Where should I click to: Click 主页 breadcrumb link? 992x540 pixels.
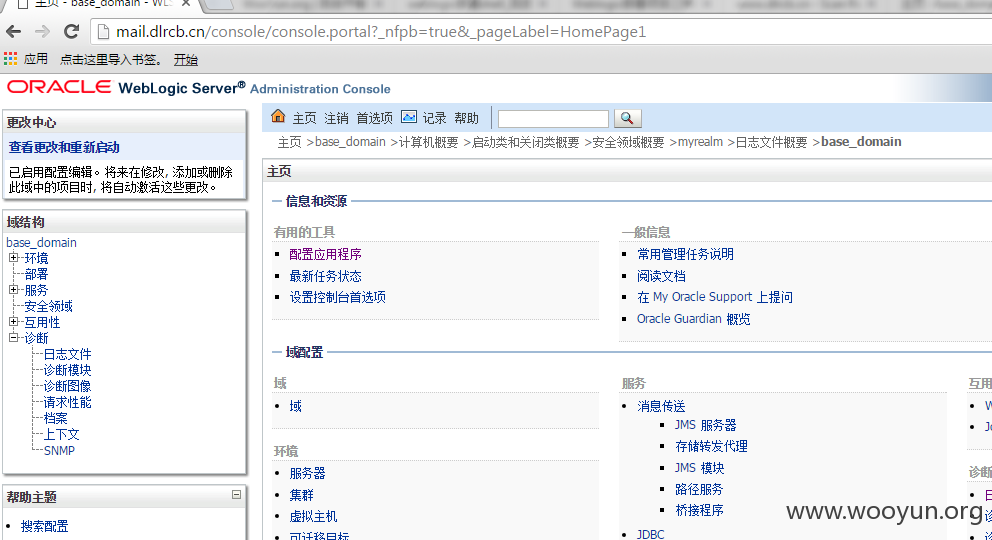click(290, 142)
